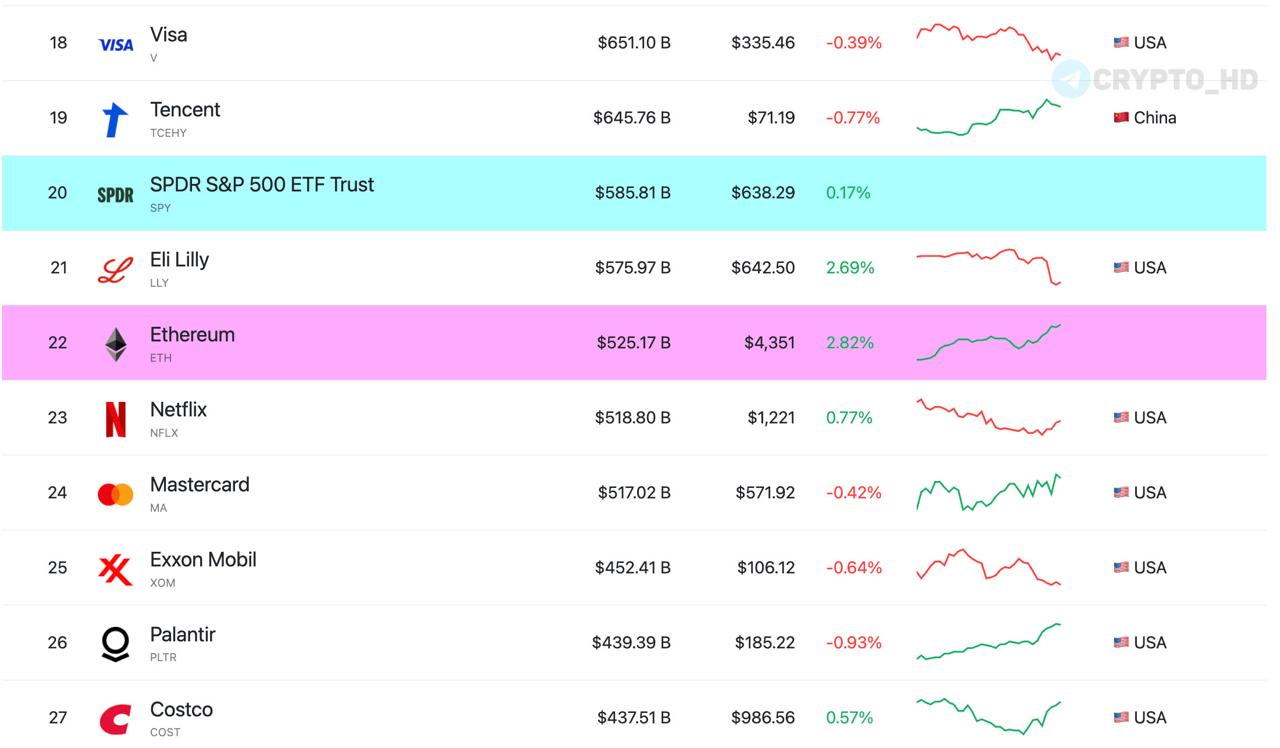The height and width of the screenshot is (748, 1280).
Task: Open the Eli Lilly name link
Action: click(179, 259)
